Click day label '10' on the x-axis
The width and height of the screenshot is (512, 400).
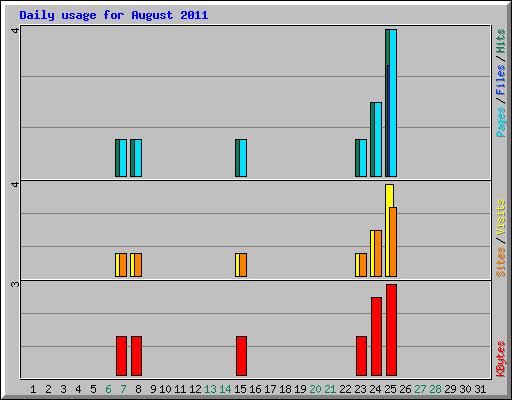tap(165, 389)
